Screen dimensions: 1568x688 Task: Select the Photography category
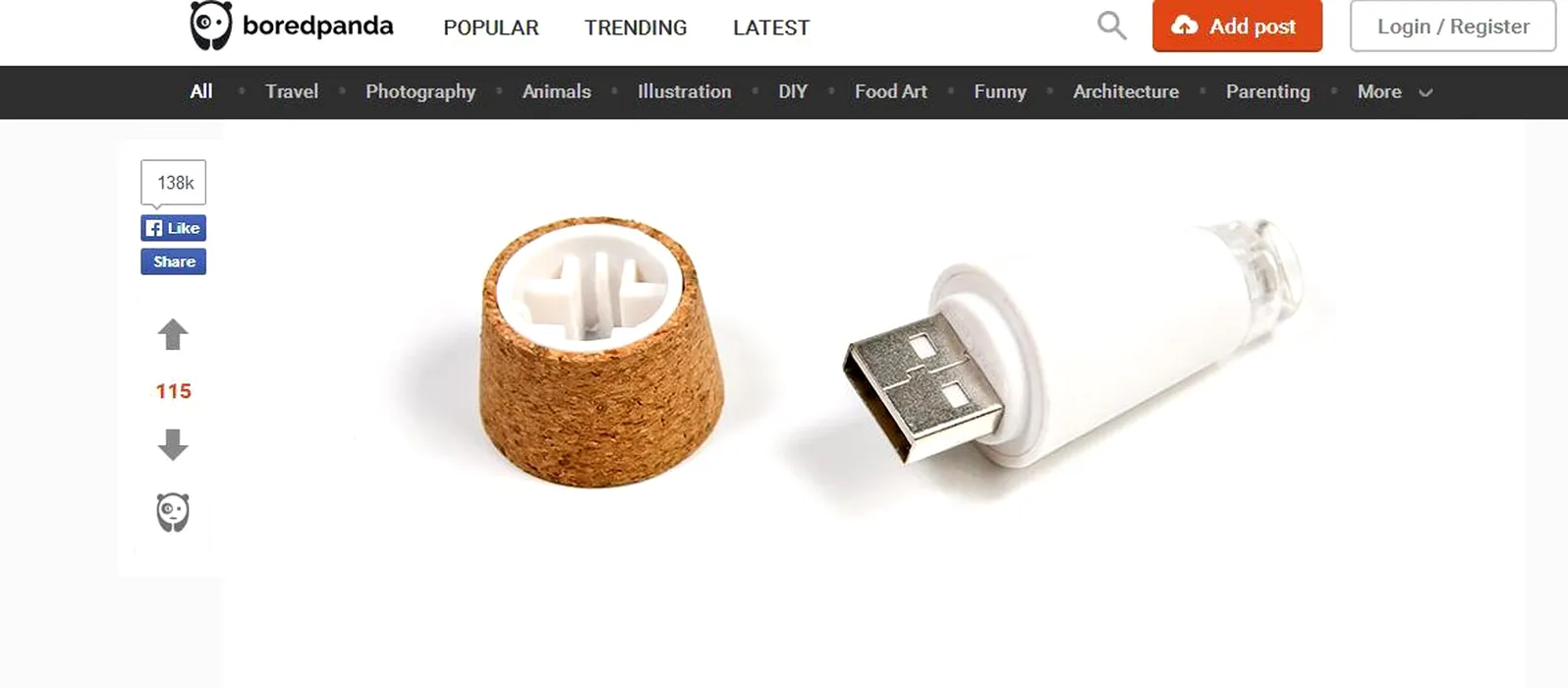pos(420,91)
